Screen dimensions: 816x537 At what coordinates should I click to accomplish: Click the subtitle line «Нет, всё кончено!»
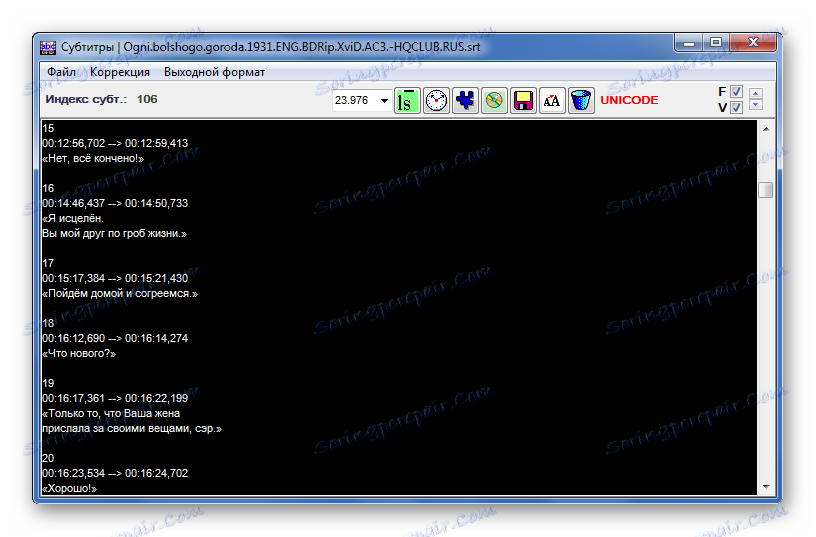click(x=93, y=158)
